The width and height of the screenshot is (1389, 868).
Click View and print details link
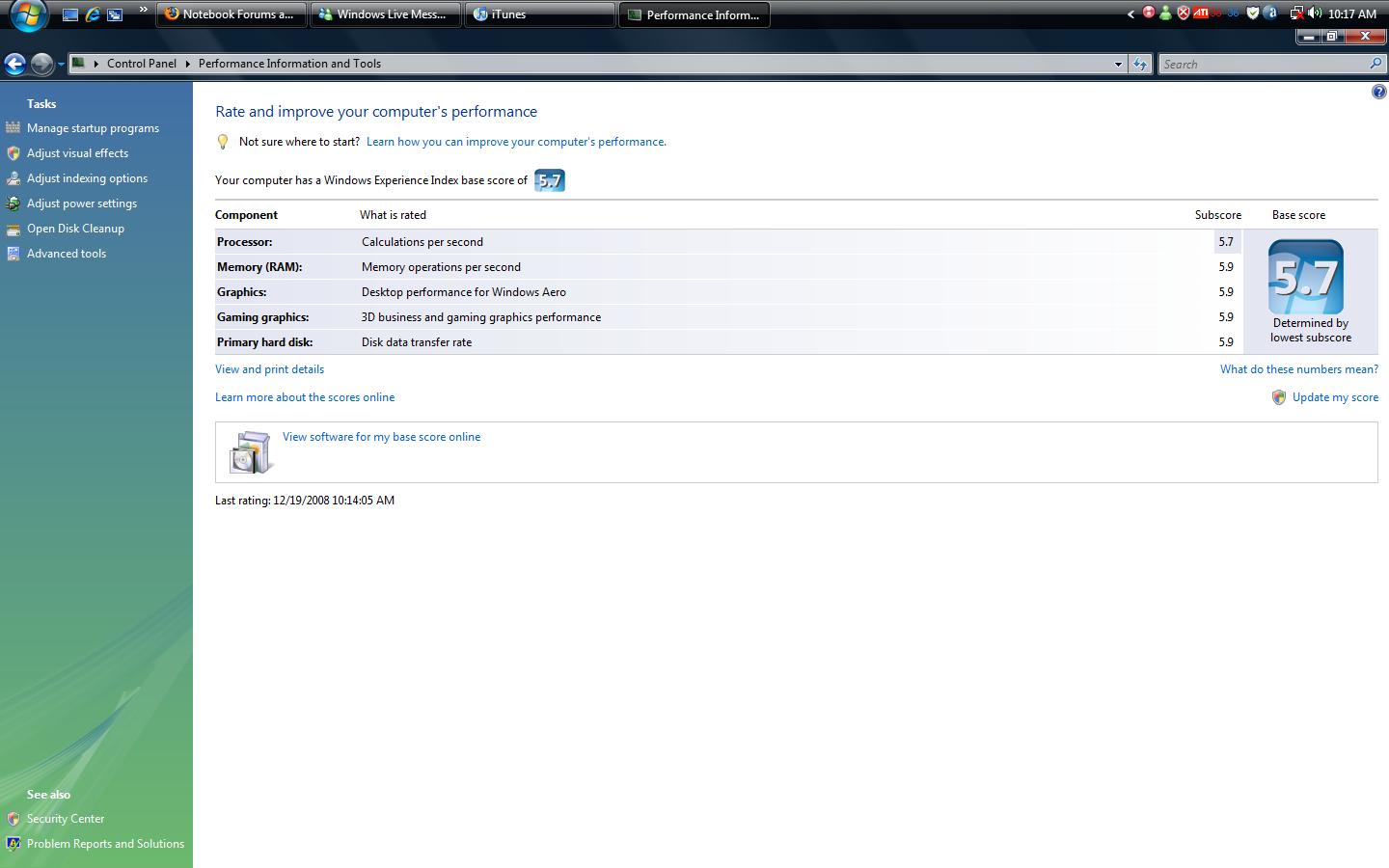(269, 369)
